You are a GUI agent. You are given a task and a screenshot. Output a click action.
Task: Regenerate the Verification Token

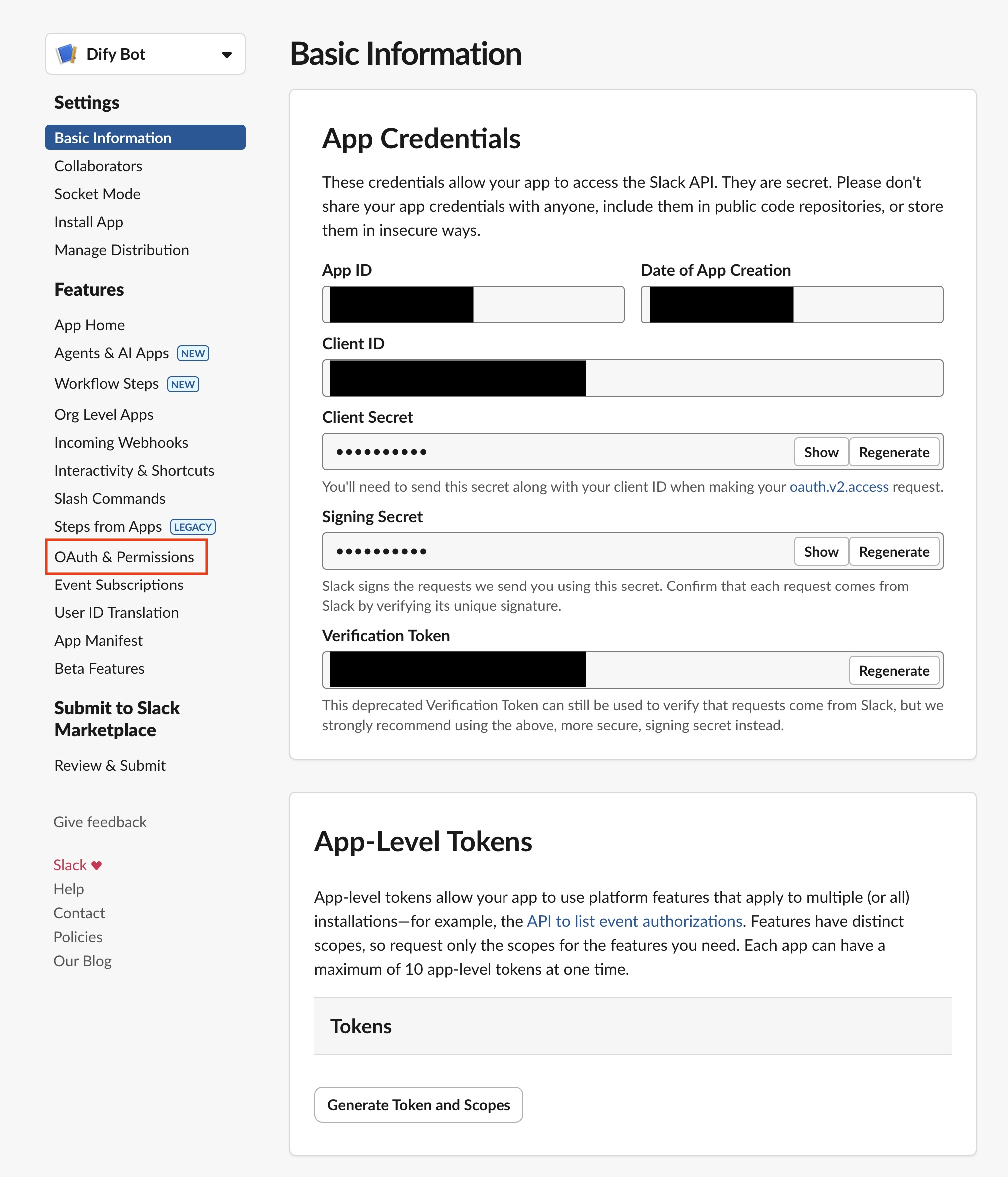pyautogui.click(x=893, y=671)
